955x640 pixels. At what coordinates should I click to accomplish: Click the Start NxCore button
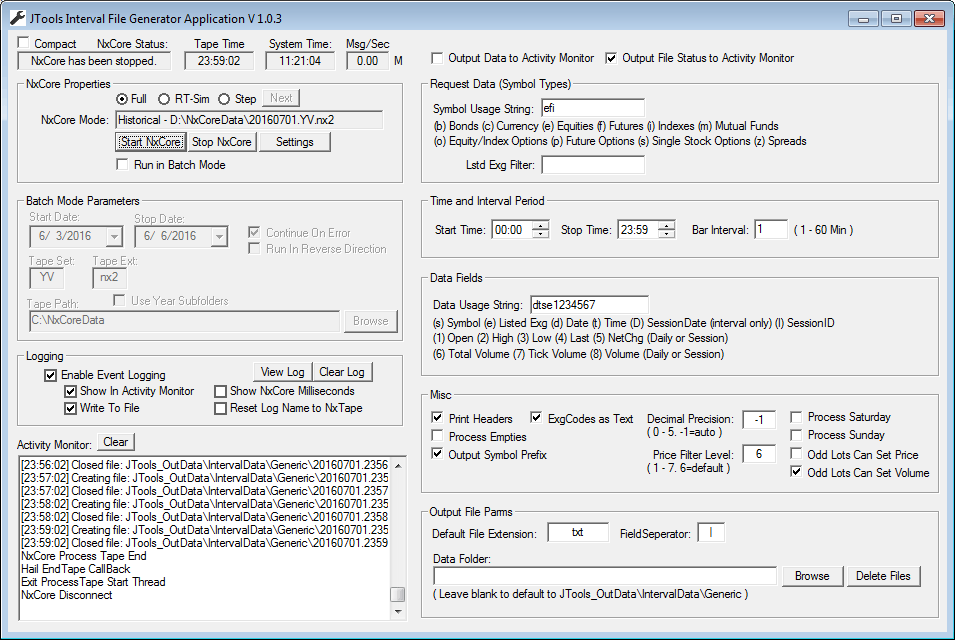(x=151, y=142)
